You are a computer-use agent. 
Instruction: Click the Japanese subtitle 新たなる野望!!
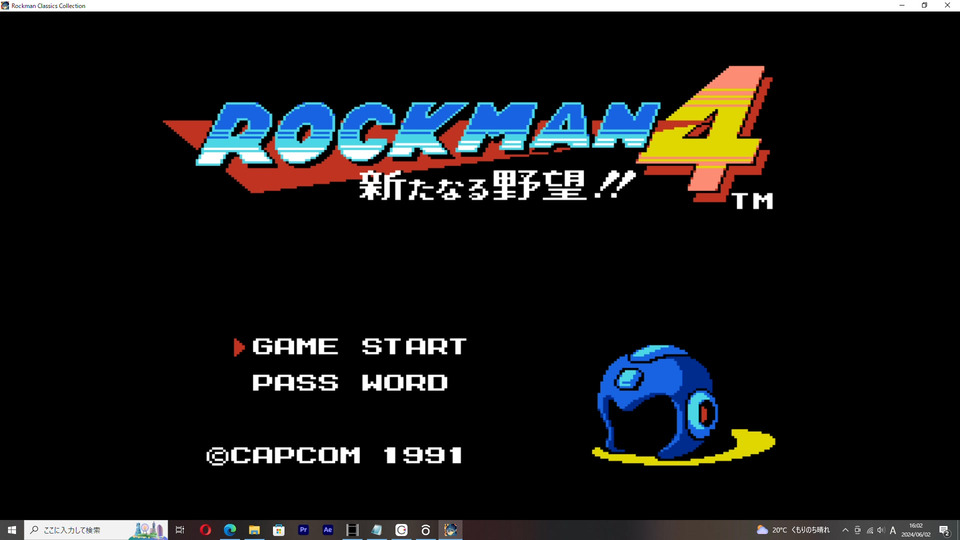click(497, 186)
